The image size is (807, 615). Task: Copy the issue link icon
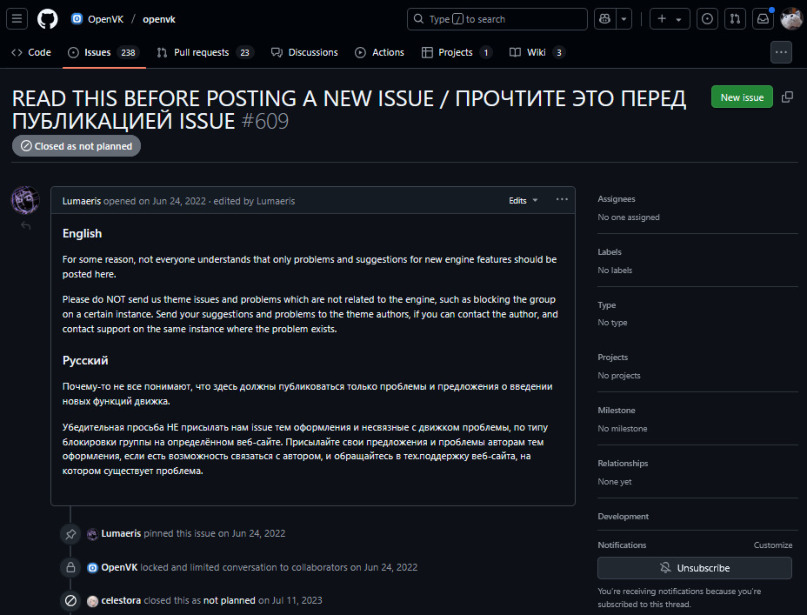(x=787, y=97)
